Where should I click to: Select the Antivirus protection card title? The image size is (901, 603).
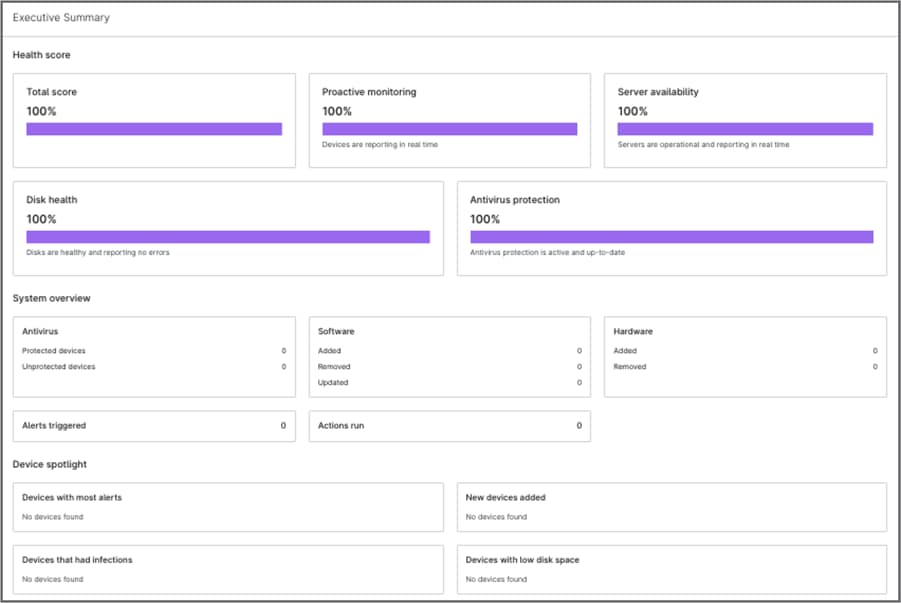click(515, 200)
